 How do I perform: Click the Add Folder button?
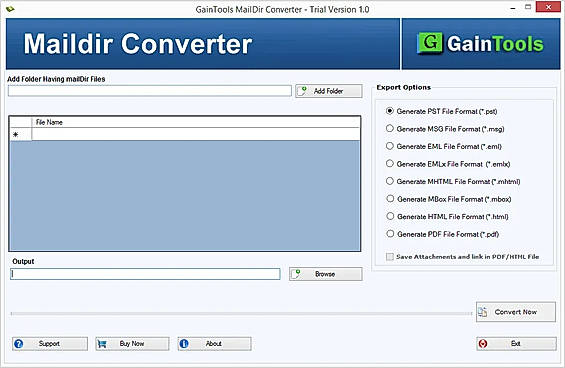pos(329,91)
